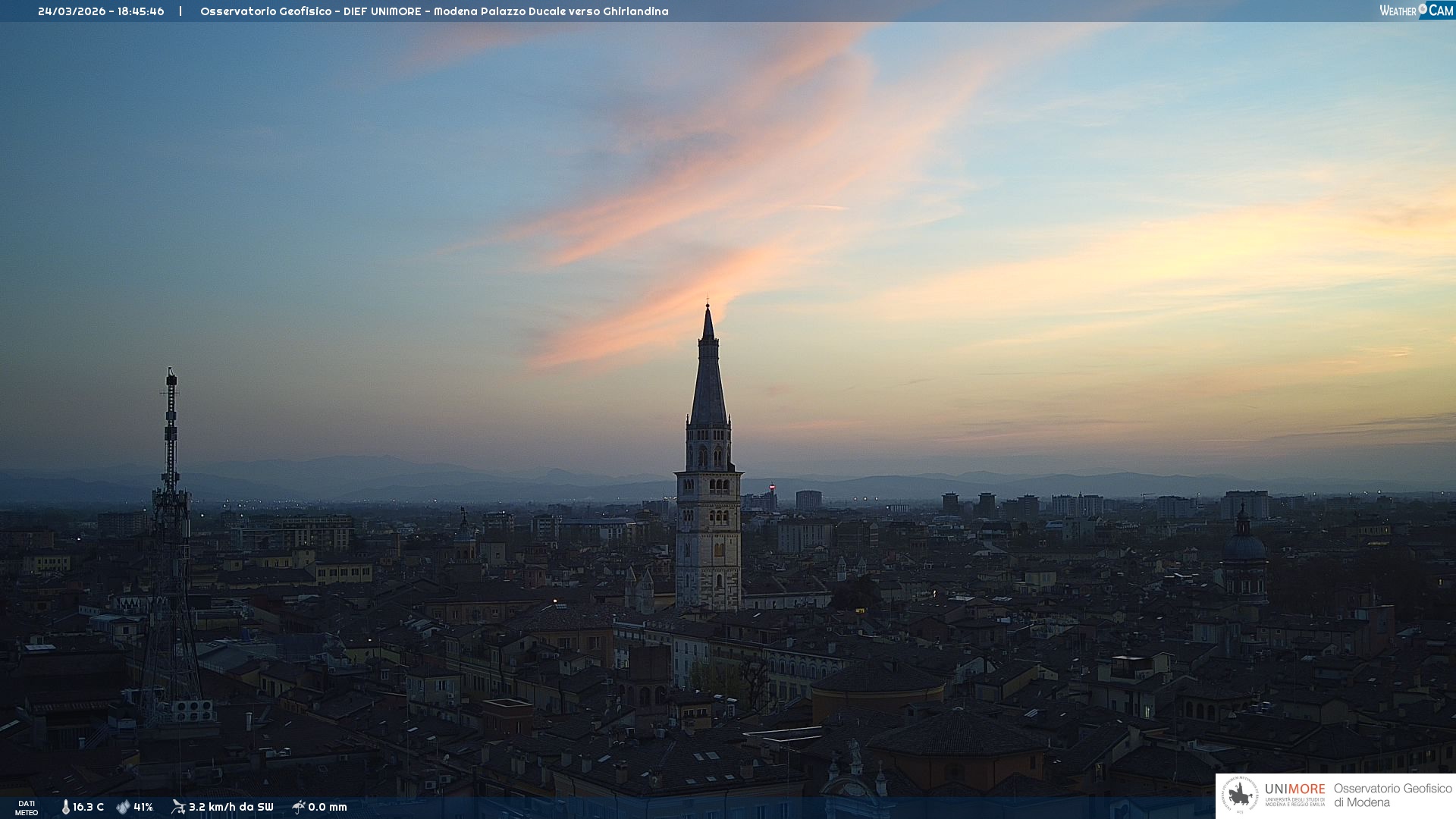Click the 0.0 mm rainfall reading

[x=328, y=807]
